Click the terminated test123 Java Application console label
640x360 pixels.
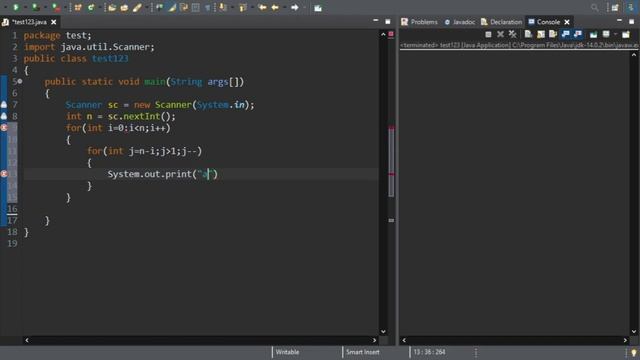tap(518, 45)
